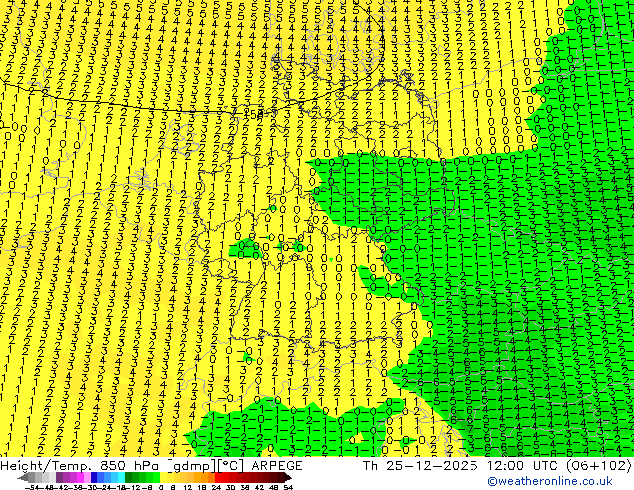The width and height of the screenshot is (634, 490).
Task: Pick the red legend swatch at 24
Action: [218, 477]
